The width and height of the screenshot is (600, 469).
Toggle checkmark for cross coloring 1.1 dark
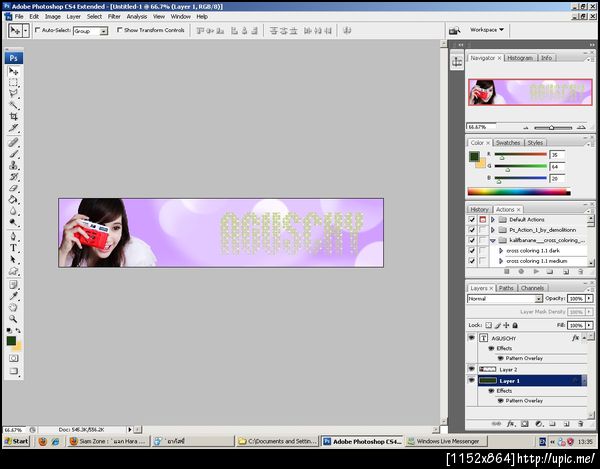coord(472,251)
